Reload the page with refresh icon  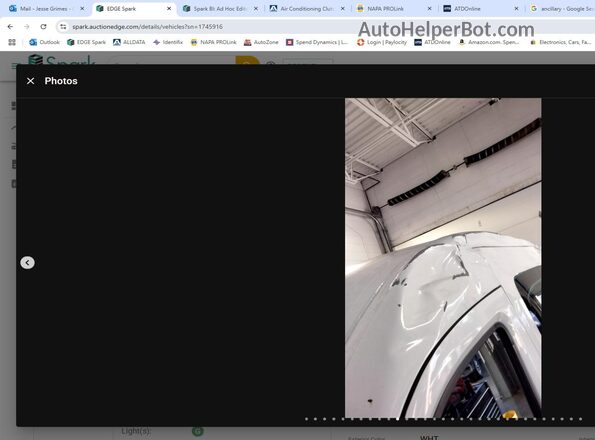pyautogui.click(x=43, y=27)
